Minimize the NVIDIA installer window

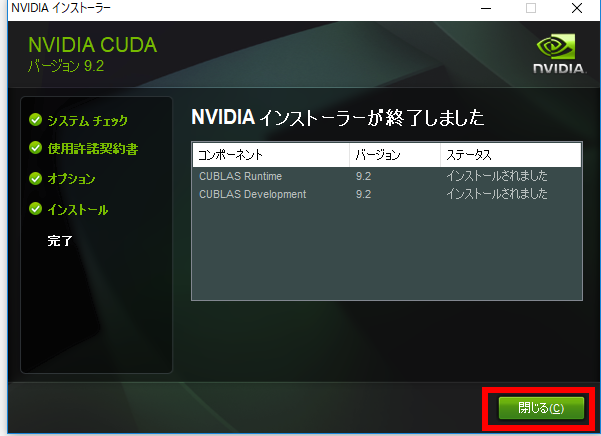(x=484, y=8)
